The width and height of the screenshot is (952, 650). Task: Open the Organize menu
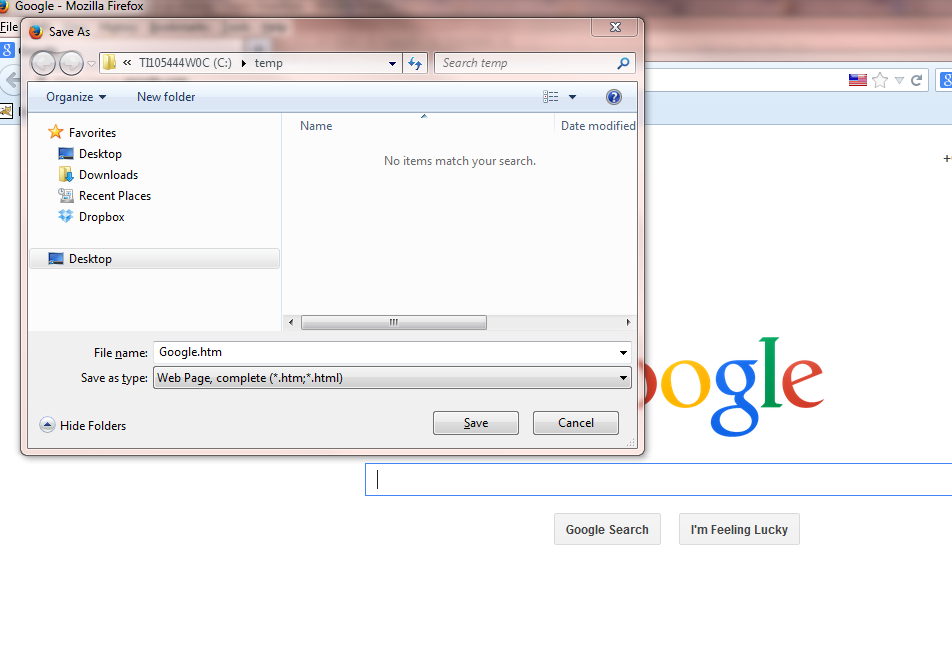coord(76,97)
